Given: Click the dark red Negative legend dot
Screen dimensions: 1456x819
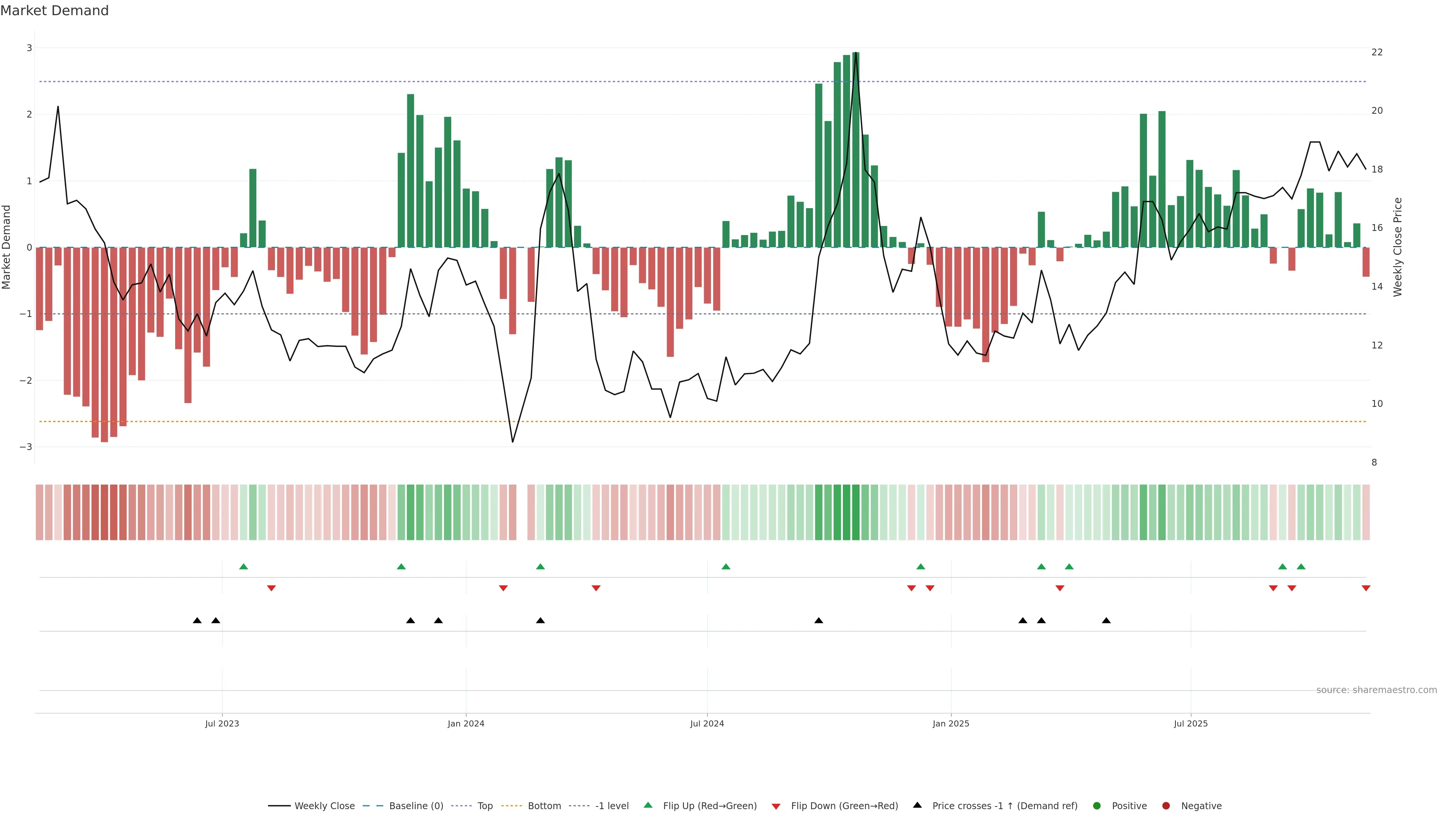Looking at the screenshot, I should (x=1166, y=805).
